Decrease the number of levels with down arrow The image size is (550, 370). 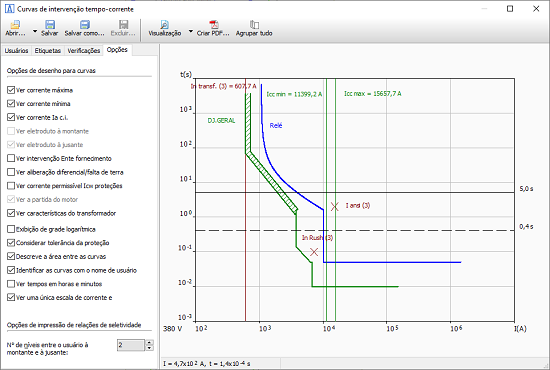click(149, 348)
